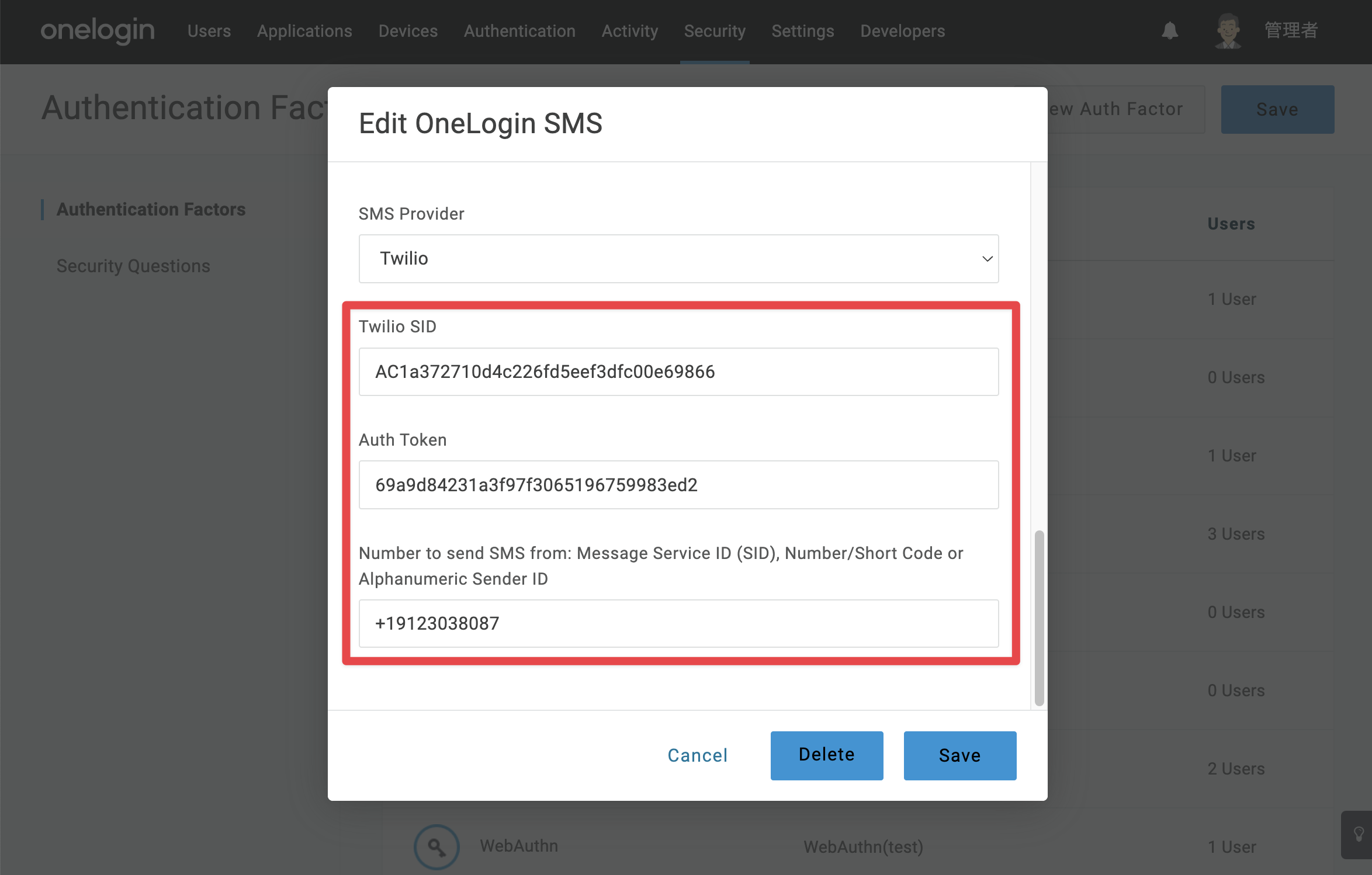
Task: Open the notifications bell
Action: [1170, 30]
